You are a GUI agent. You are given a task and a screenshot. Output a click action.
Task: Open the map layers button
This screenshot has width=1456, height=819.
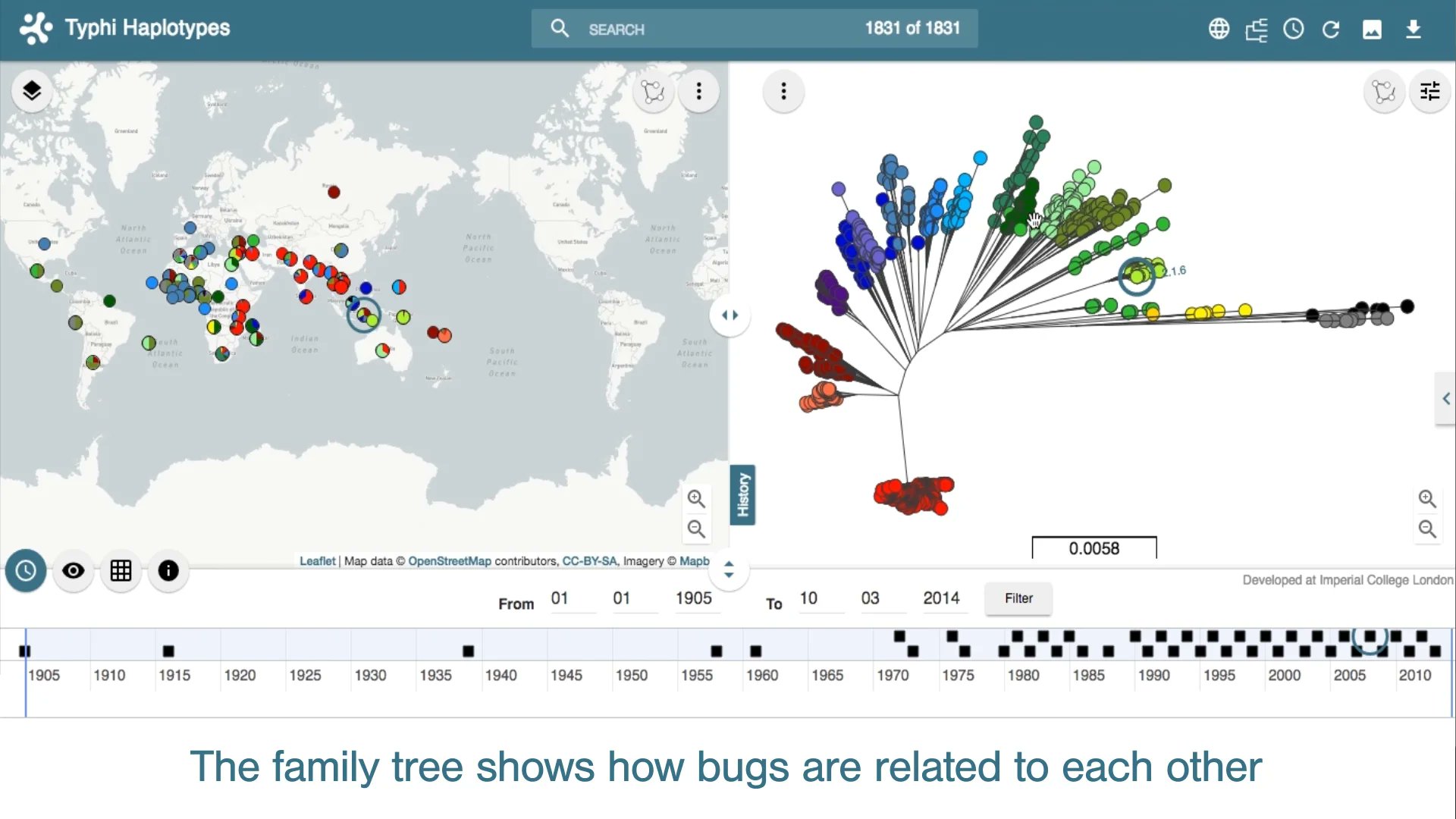coord(32,91)
